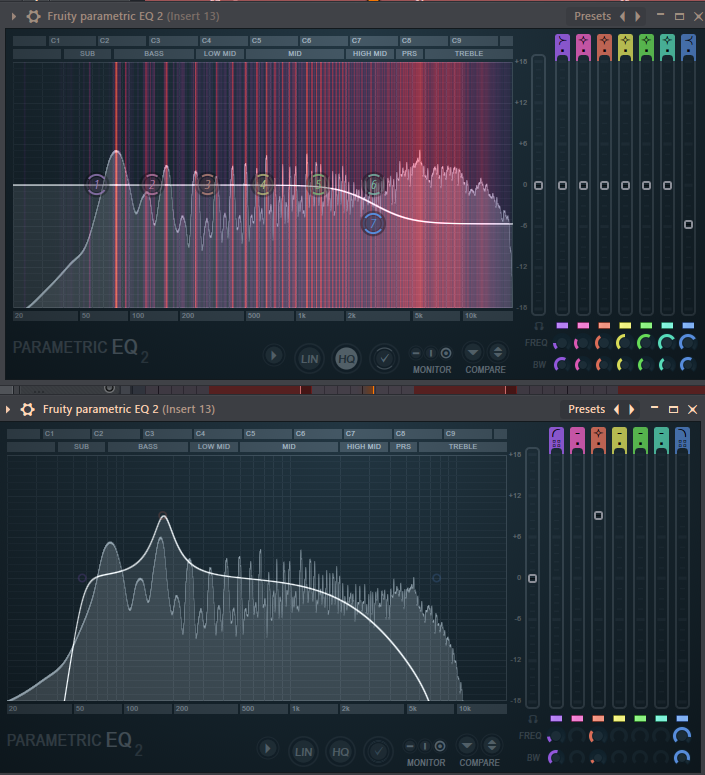Select the dash monitor option in the upper EQ

pyautogui.click(x=416, y=353)
